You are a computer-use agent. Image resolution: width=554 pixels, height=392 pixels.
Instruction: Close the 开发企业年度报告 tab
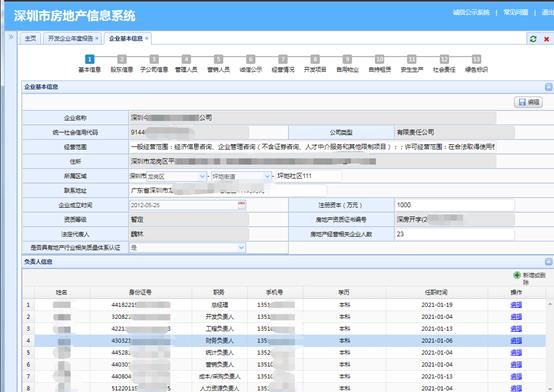click(97, 38)
